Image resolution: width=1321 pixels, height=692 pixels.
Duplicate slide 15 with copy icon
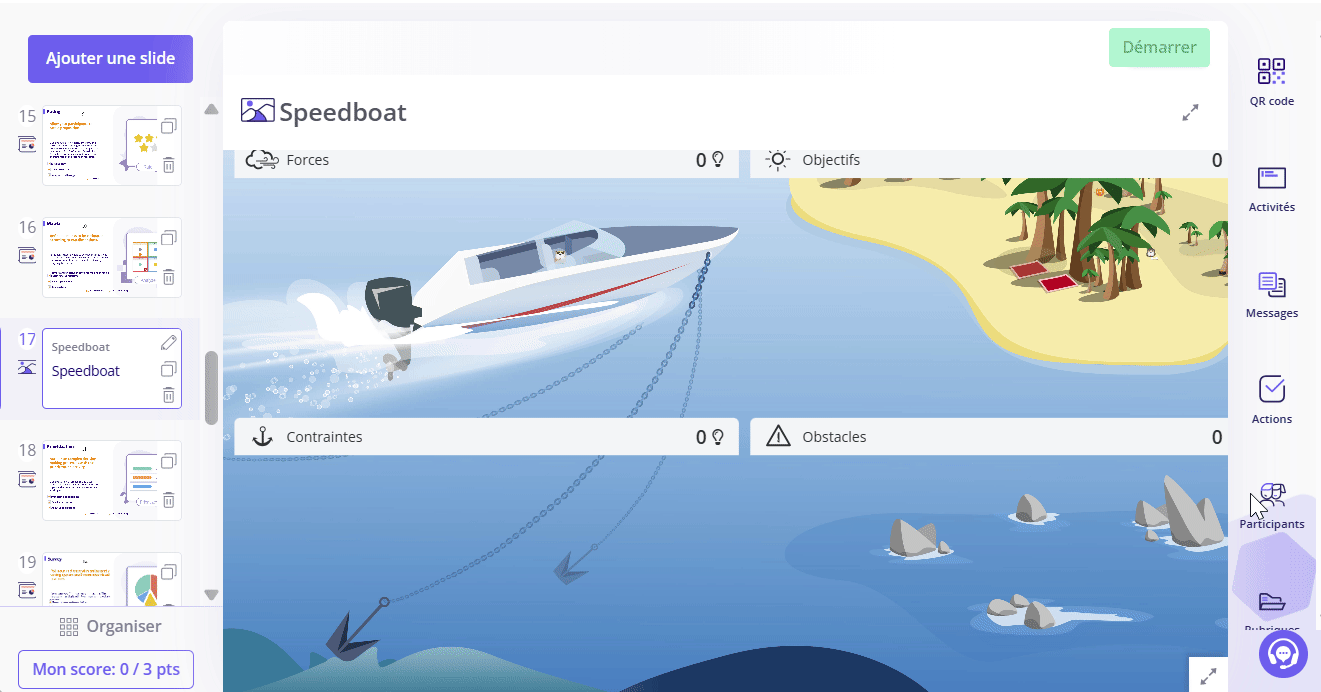click(x=169, y=127)
